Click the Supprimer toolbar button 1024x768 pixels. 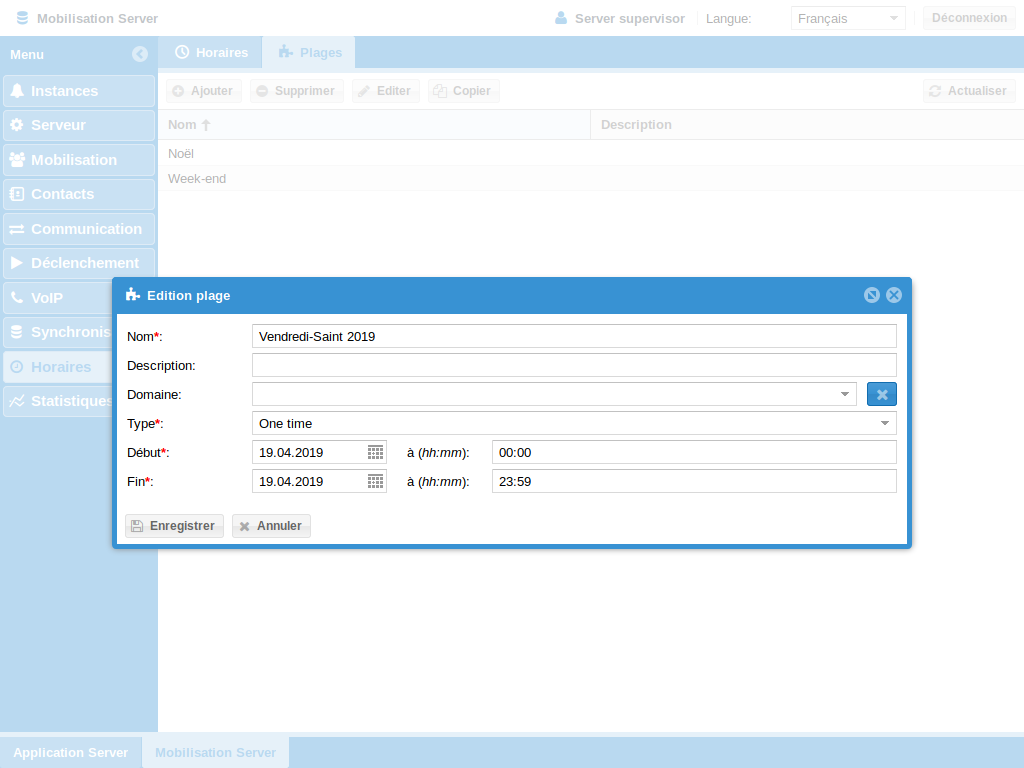click(296, 91)
